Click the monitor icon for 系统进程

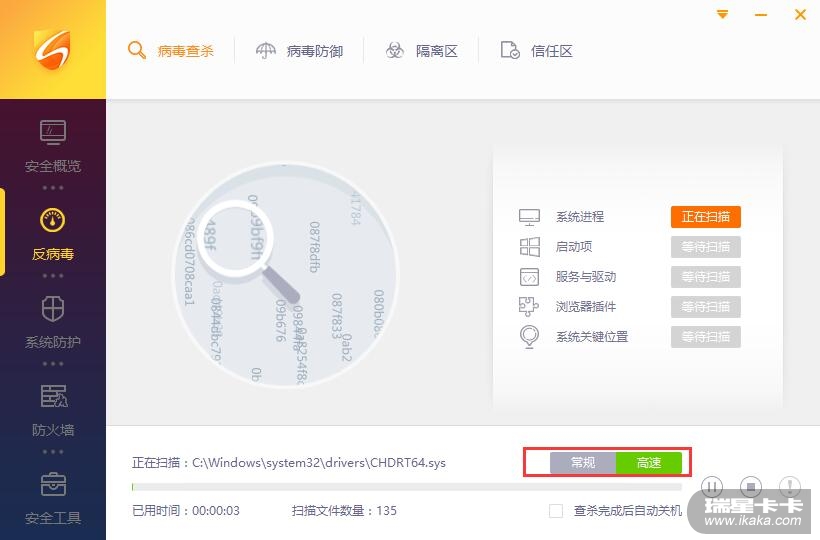click(529, 217)
